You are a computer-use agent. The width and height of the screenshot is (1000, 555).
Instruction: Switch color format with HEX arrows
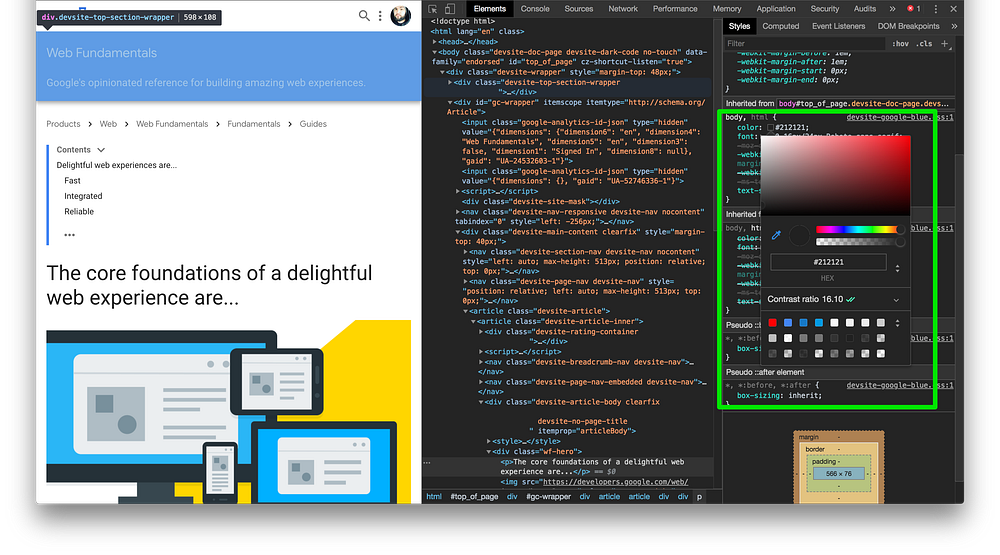(x=897, y=269)
